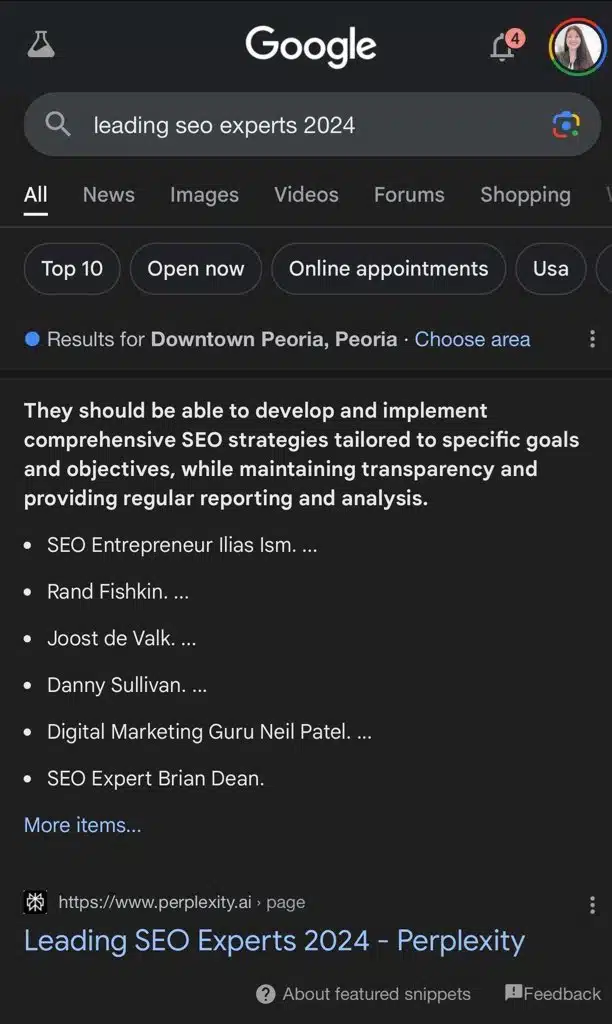Tap the Perplexity site favicon

coord(35,902)
